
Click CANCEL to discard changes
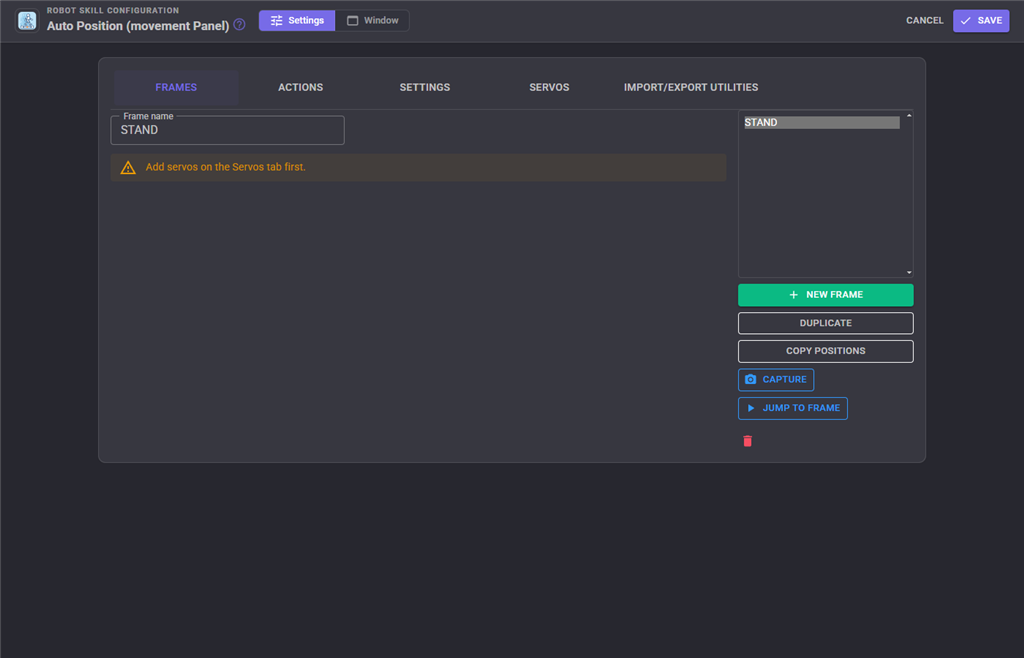[925, 20]
